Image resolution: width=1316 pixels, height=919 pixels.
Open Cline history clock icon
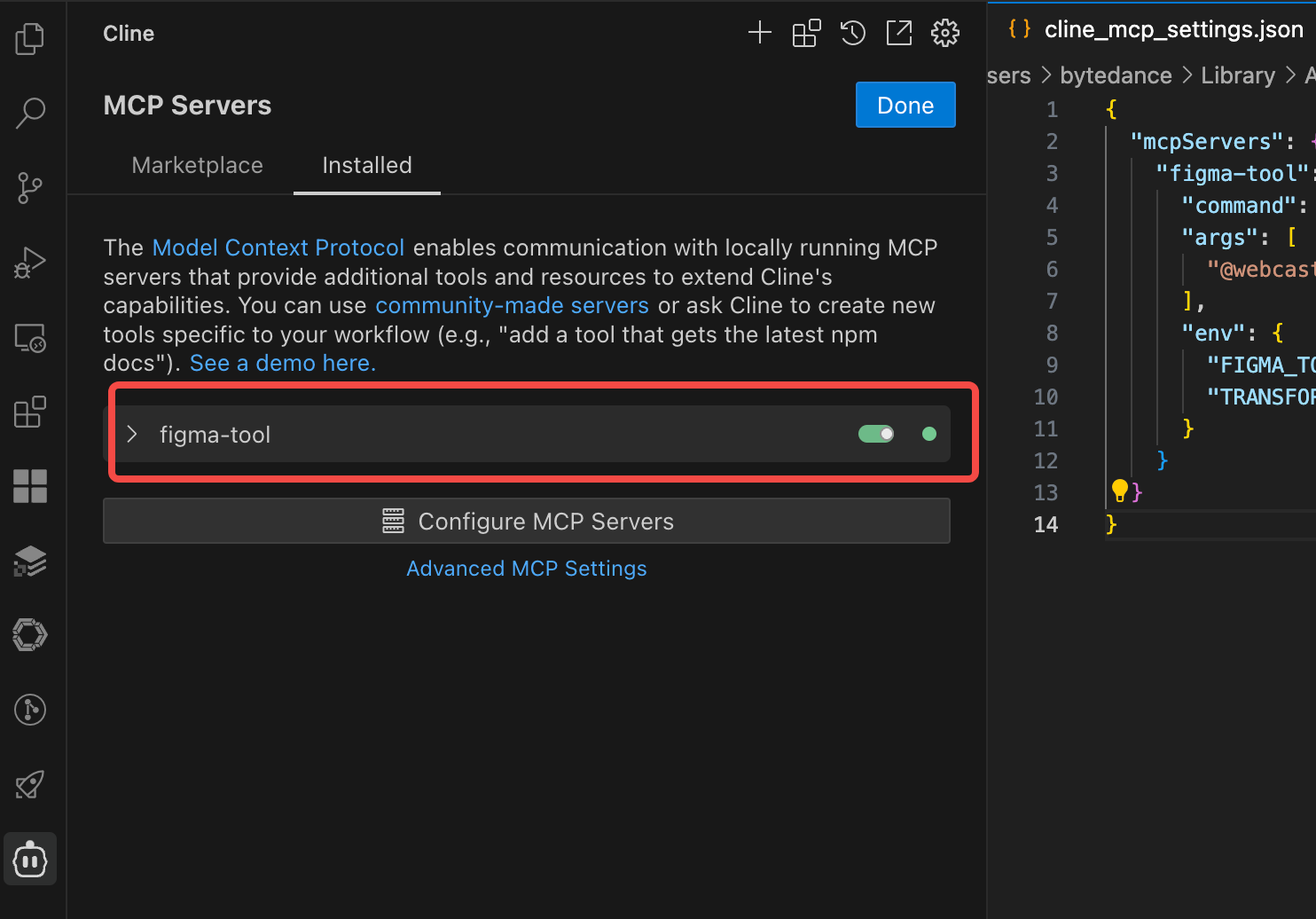coord(853,34)
